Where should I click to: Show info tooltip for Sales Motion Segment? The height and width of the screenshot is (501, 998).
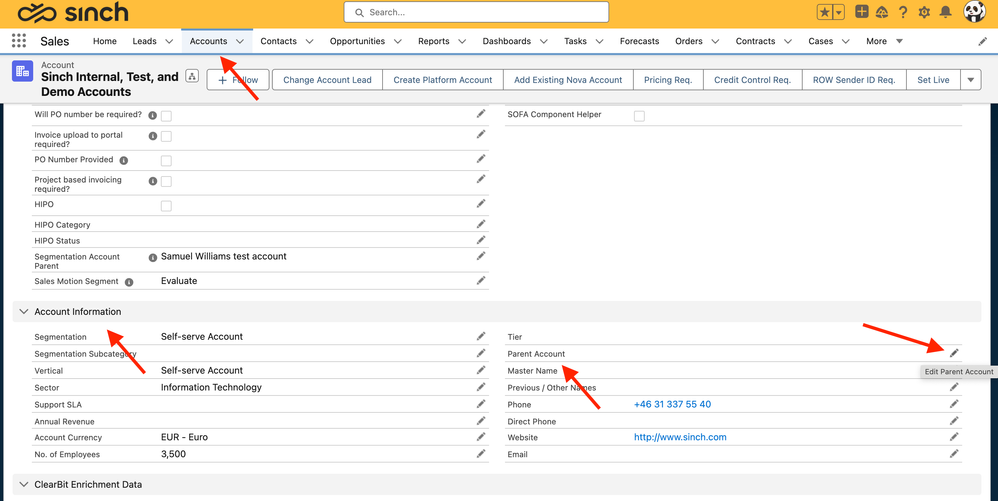click(129, 282)
